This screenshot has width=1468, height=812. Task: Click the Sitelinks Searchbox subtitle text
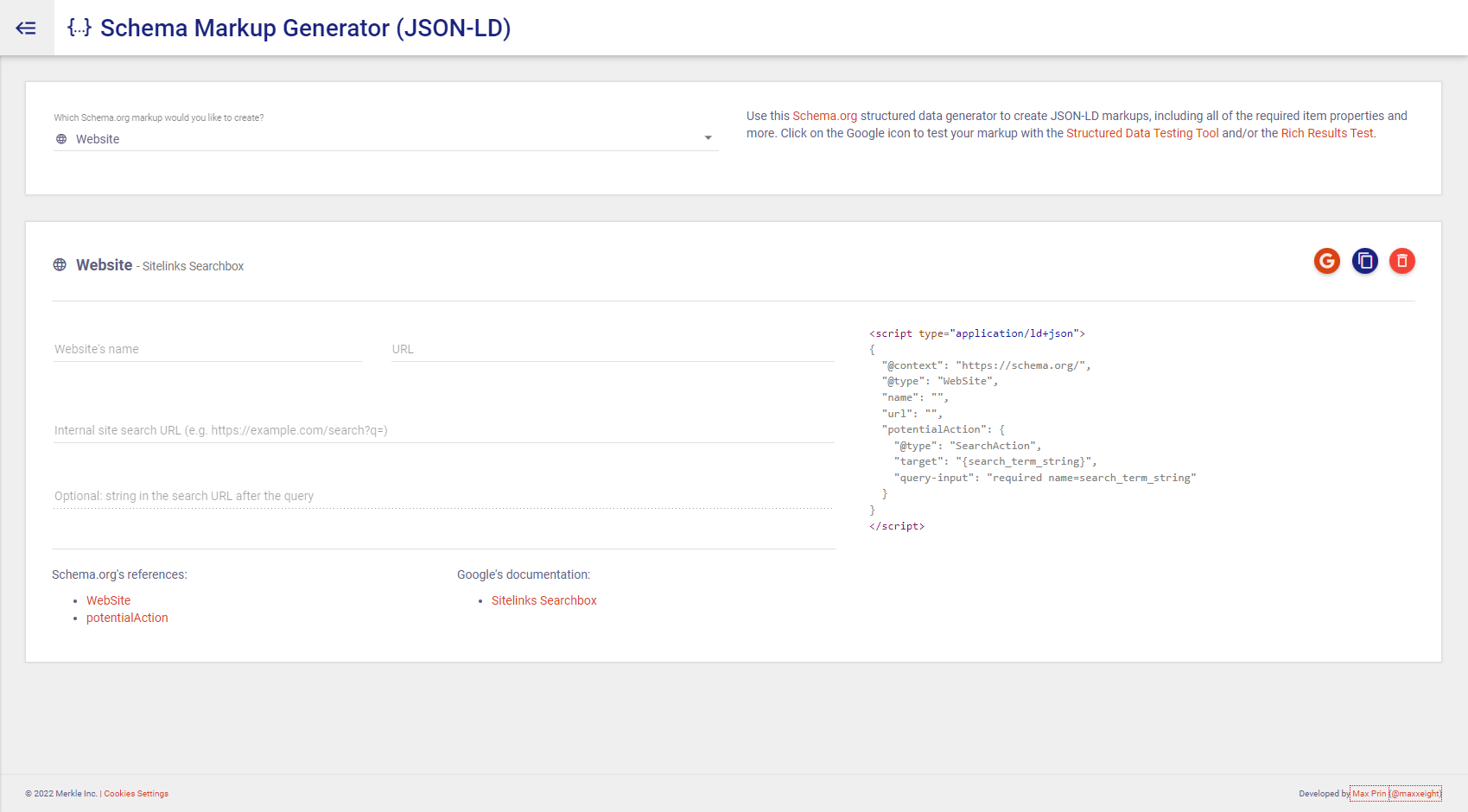click(194, 266)
